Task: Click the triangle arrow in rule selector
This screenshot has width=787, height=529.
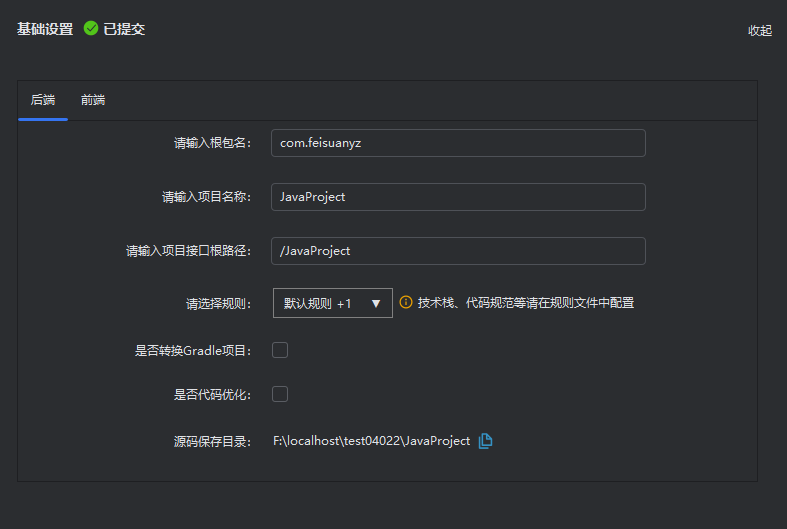Action: pos(376,303)
